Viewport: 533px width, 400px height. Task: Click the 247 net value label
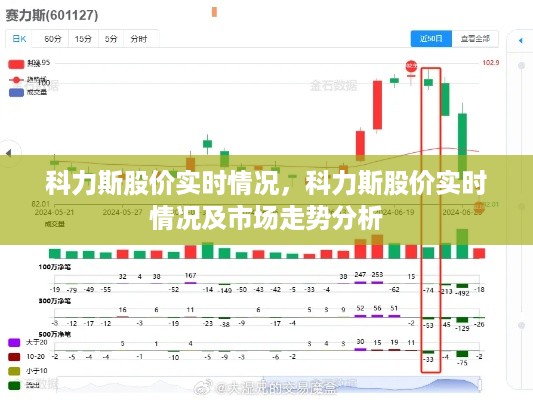coord(360,275)
